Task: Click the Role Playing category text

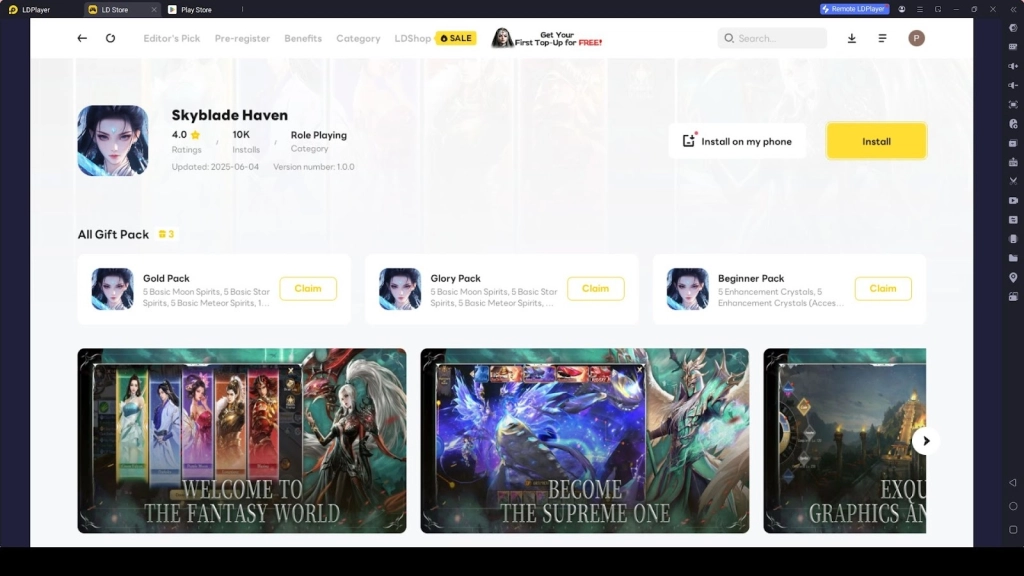Action: (x=319, y=135)
